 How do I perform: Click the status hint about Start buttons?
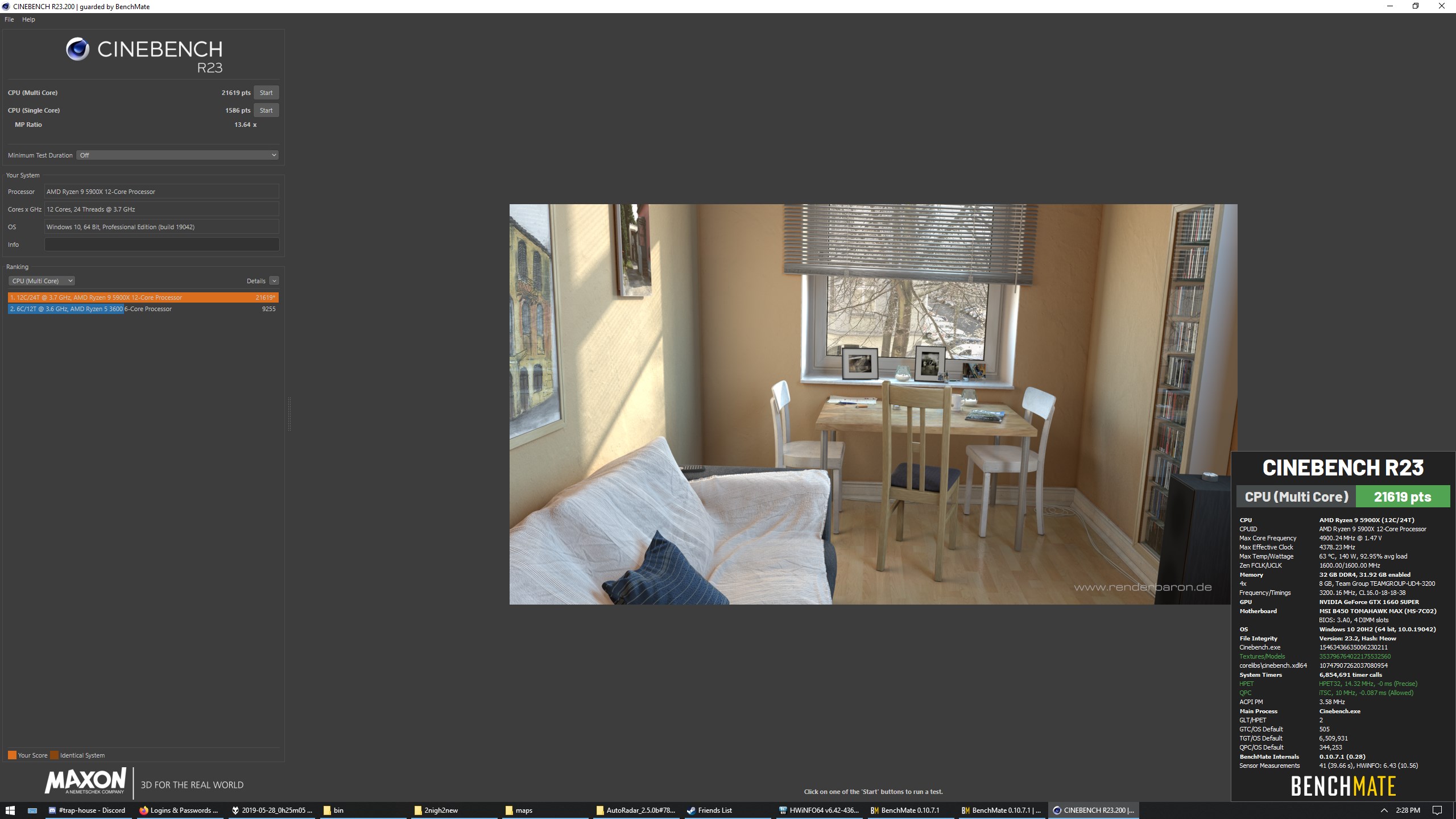(873, 792)
